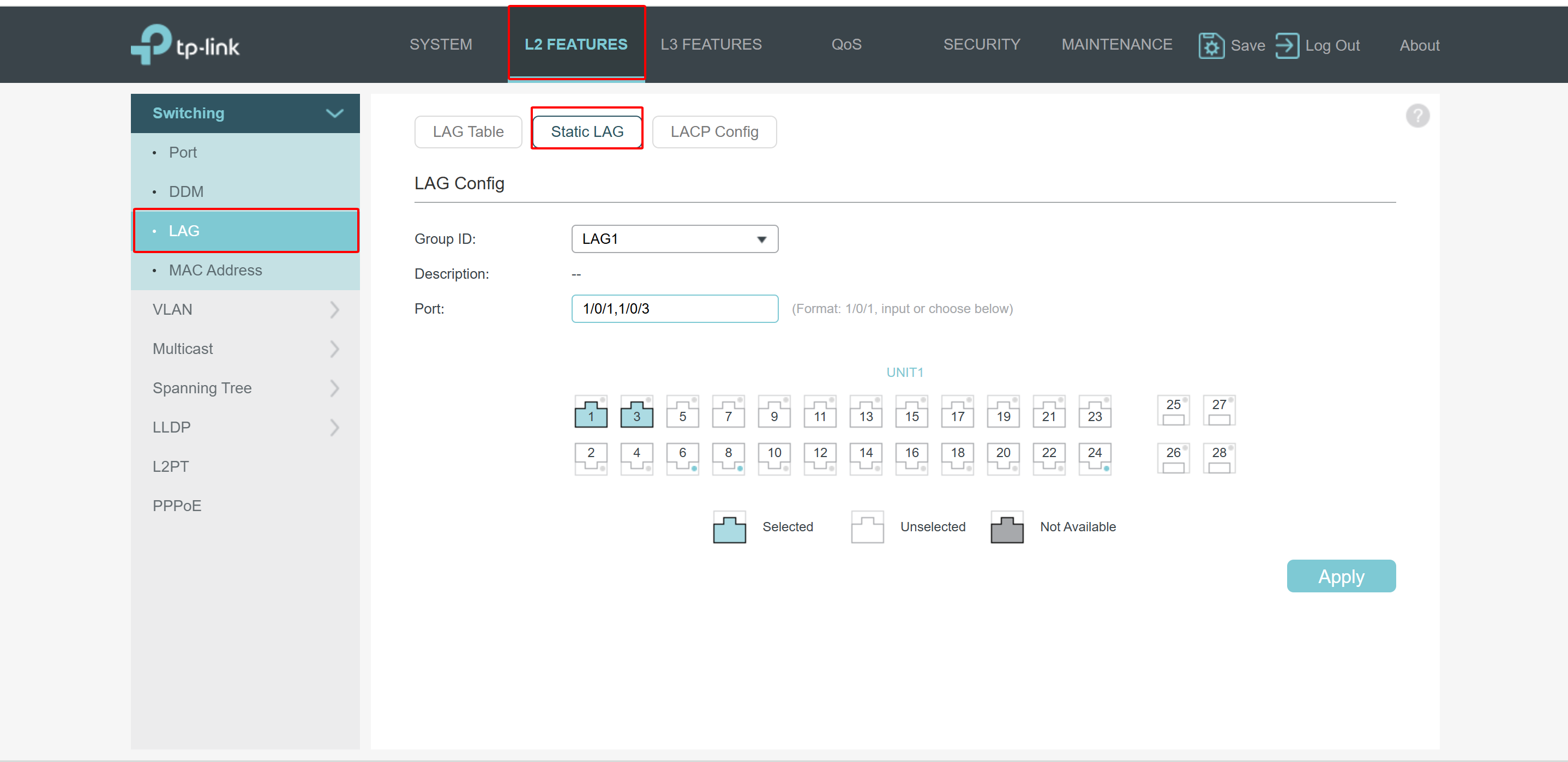Toggle SFP port 27 selection
Image resolution: width=1568 pixels, height=762 pixels.
pyautogui.click(x=1218, y=411)
